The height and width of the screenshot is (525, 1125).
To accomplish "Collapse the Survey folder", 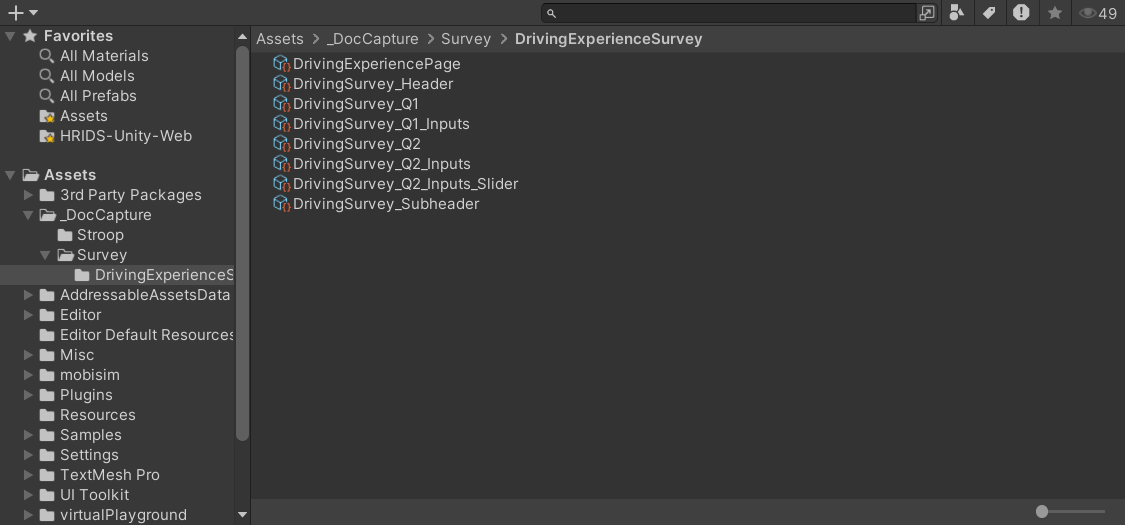I will (x=45, y=255).
